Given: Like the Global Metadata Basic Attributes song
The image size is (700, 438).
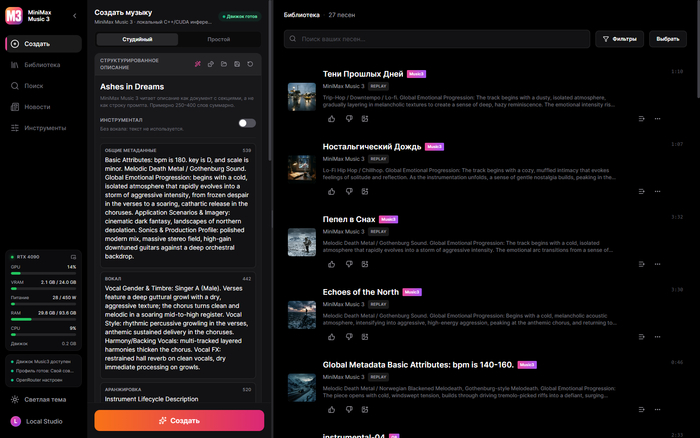Looking at the screenshot, I should pyautogui.click(x=331, y=410).
